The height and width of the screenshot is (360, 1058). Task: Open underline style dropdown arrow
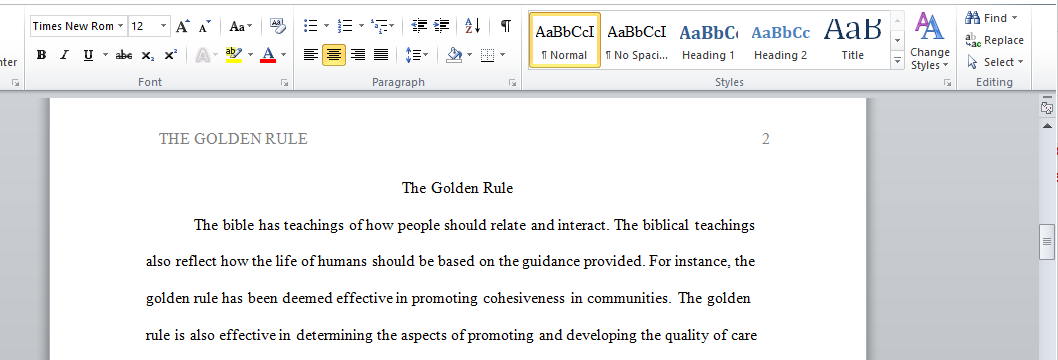pyautogui.click(x=105, y=55)
